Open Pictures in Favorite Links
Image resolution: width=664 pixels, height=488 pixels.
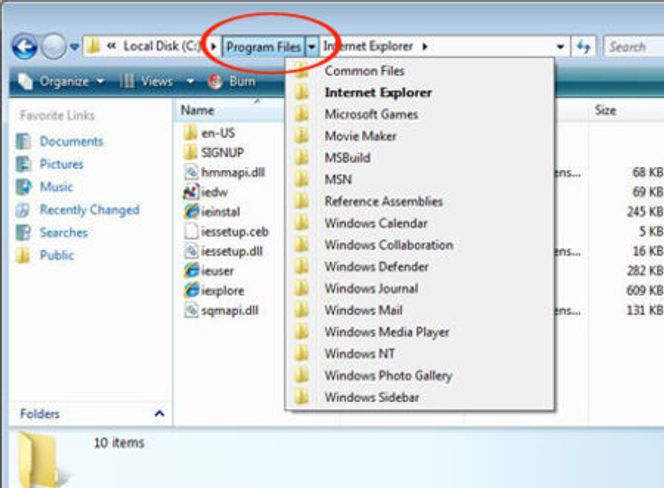61,164
